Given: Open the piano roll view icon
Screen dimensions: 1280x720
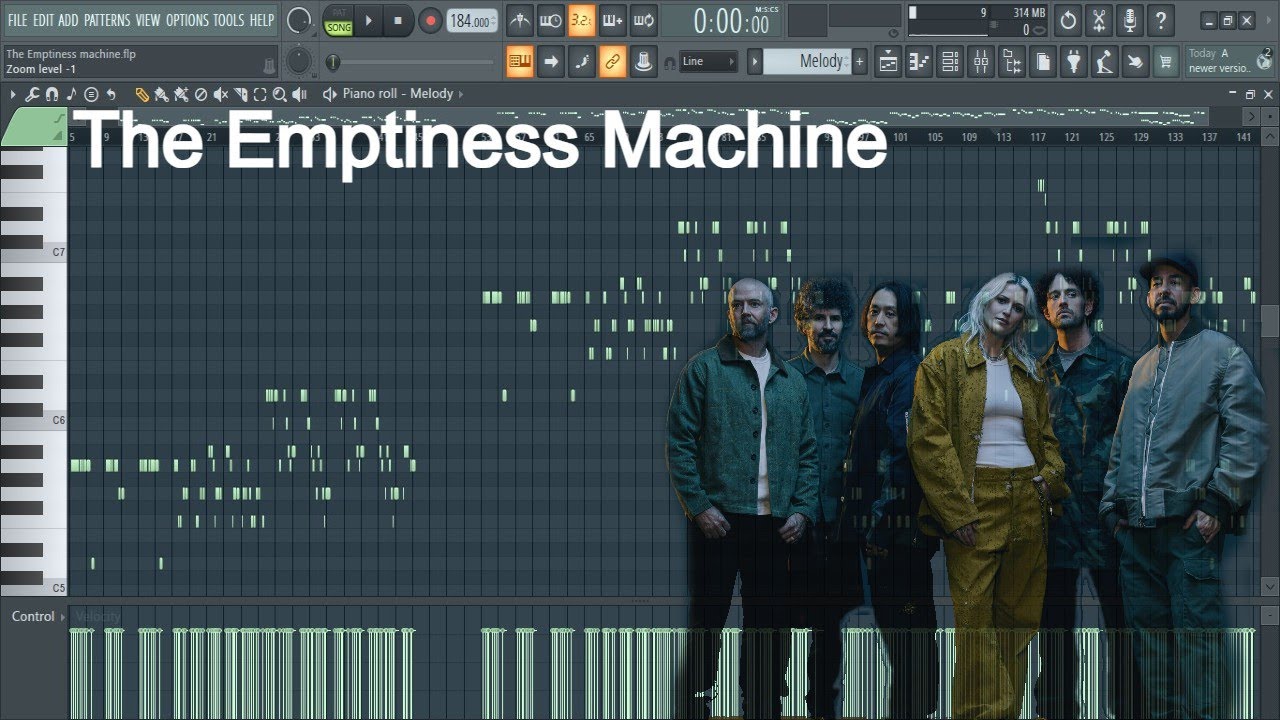Looking at the screenshot, I should (919, 61).
